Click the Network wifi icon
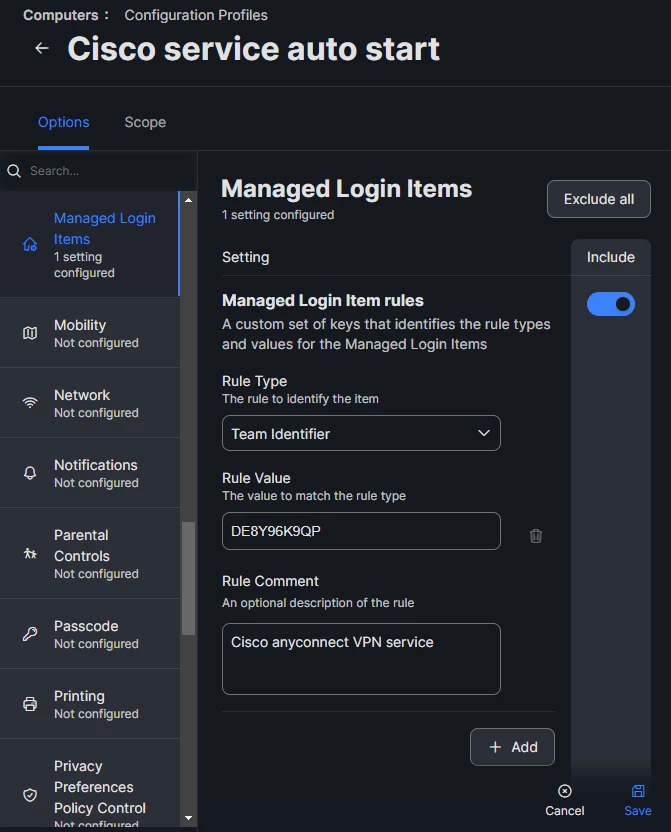The image size is (671, 832). (x=30, y=403)
